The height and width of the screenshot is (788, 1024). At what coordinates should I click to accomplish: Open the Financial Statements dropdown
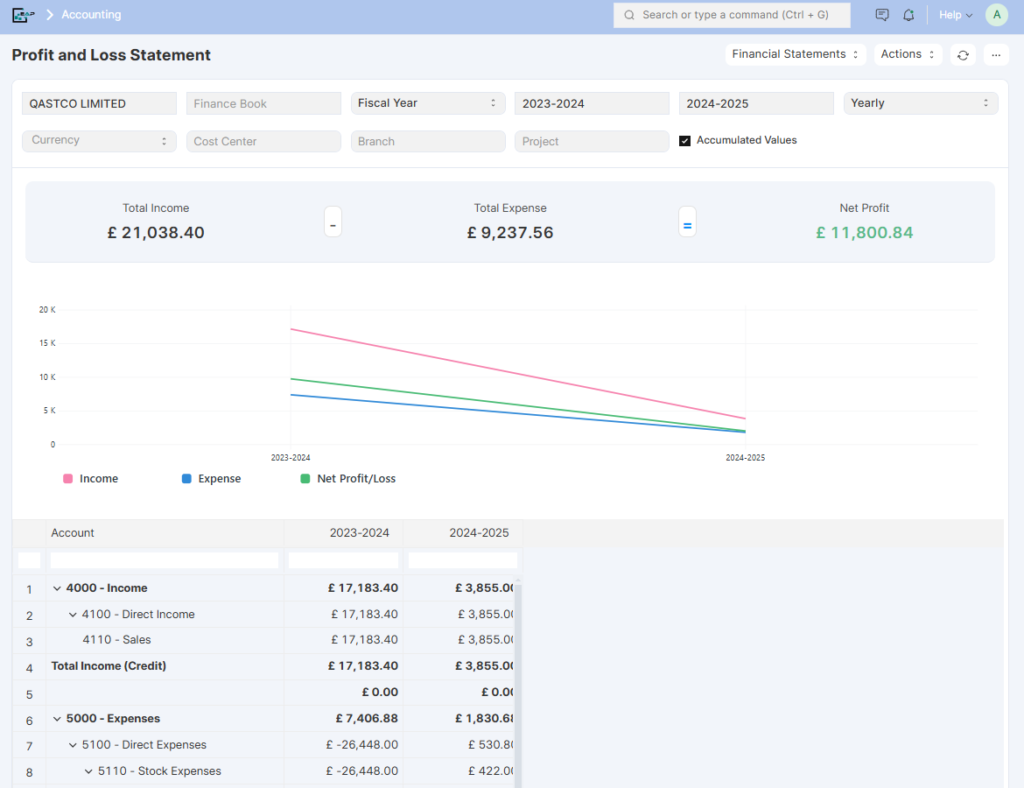pos(795,54)
